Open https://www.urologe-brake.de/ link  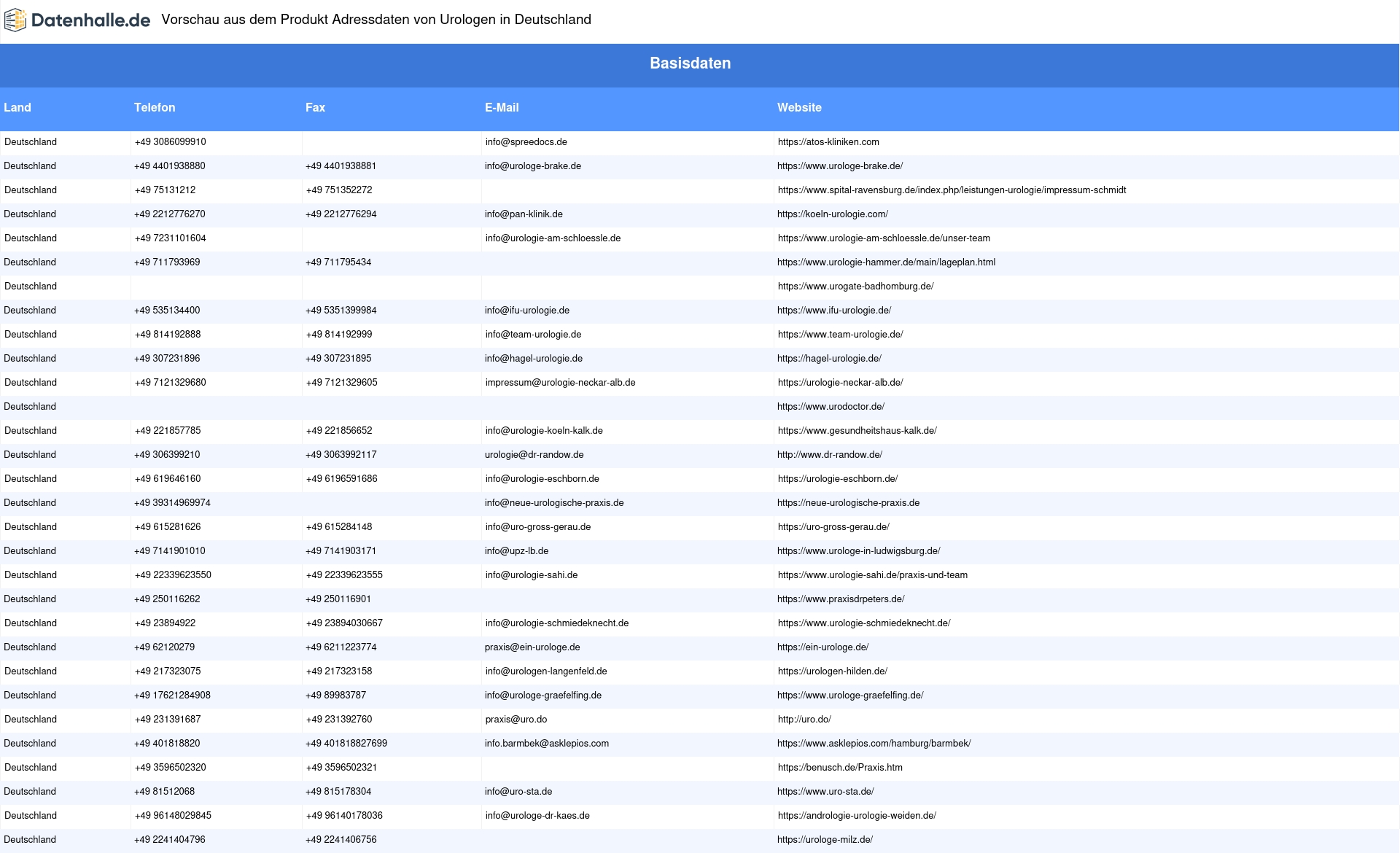click(x=840, y=166)
